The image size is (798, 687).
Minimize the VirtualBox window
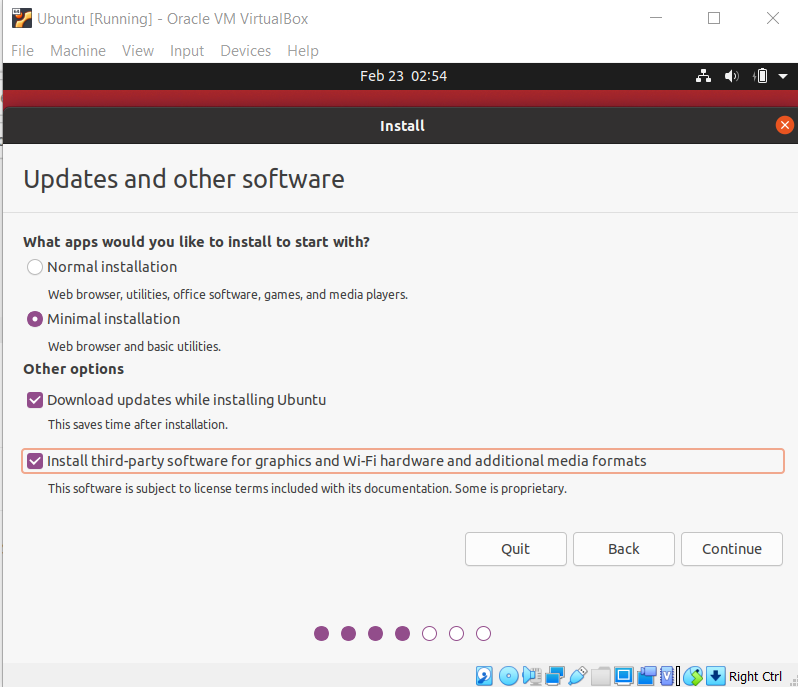[656, 18]
